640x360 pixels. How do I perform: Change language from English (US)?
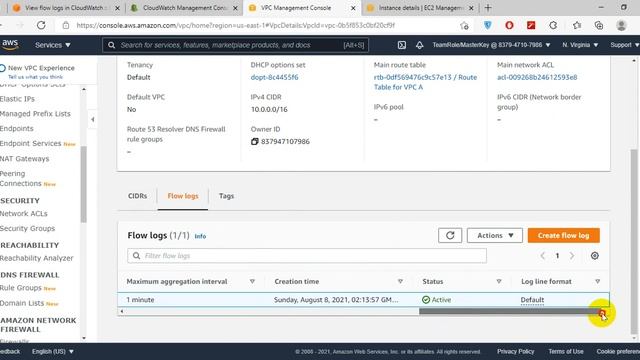(x=53, y=351)
